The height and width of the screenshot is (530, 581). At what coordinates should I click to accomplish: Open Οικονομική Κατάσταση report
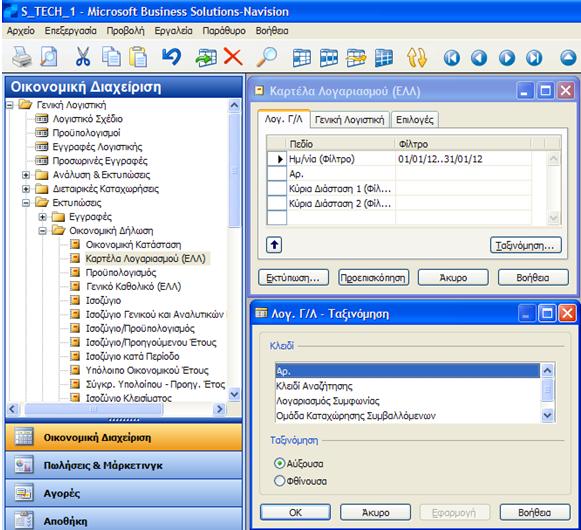coord(133,245)
